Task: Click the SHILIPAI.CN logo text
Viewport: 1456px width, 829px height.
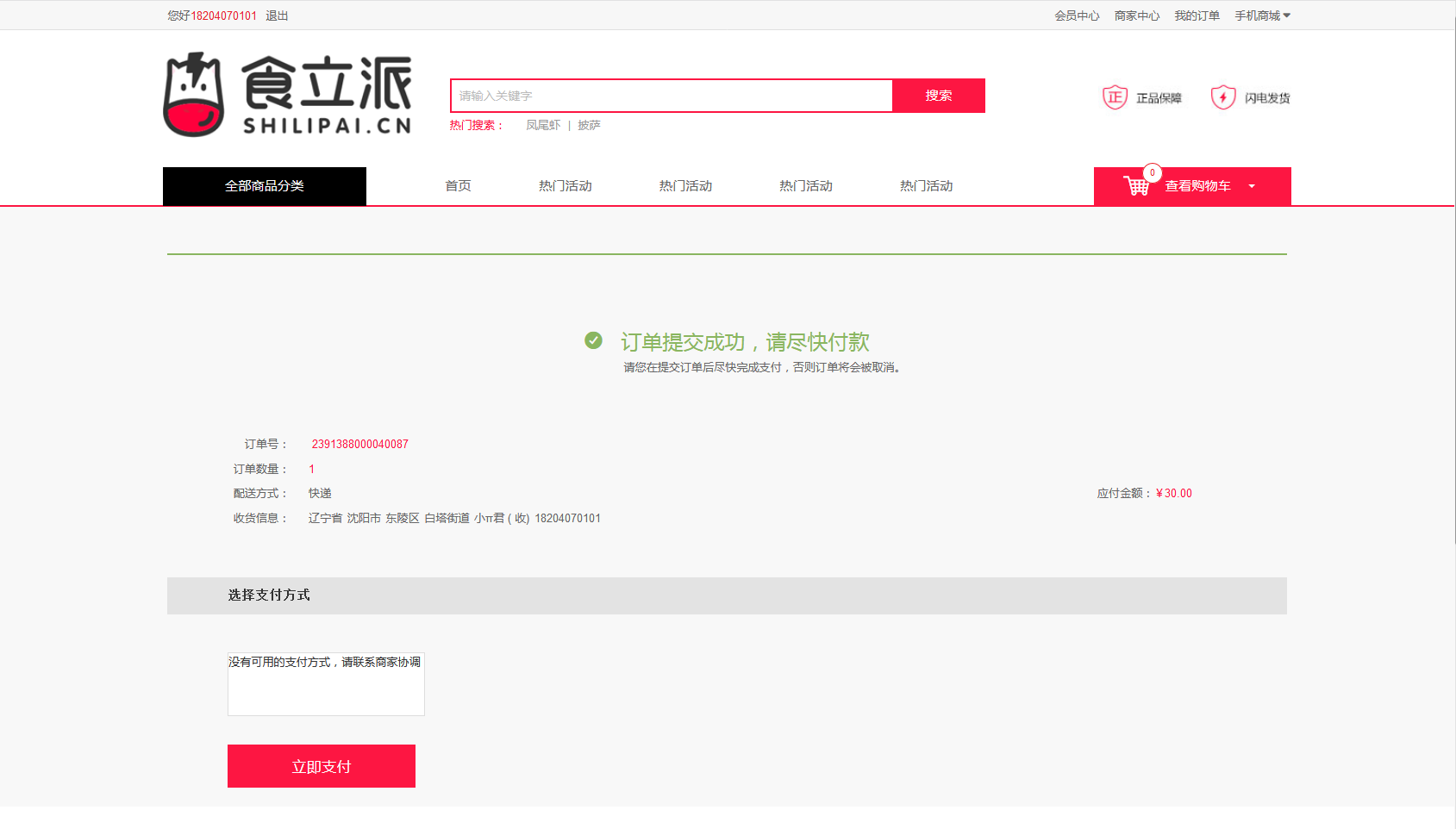Action: pyautogui.click(x=328, y=126)
